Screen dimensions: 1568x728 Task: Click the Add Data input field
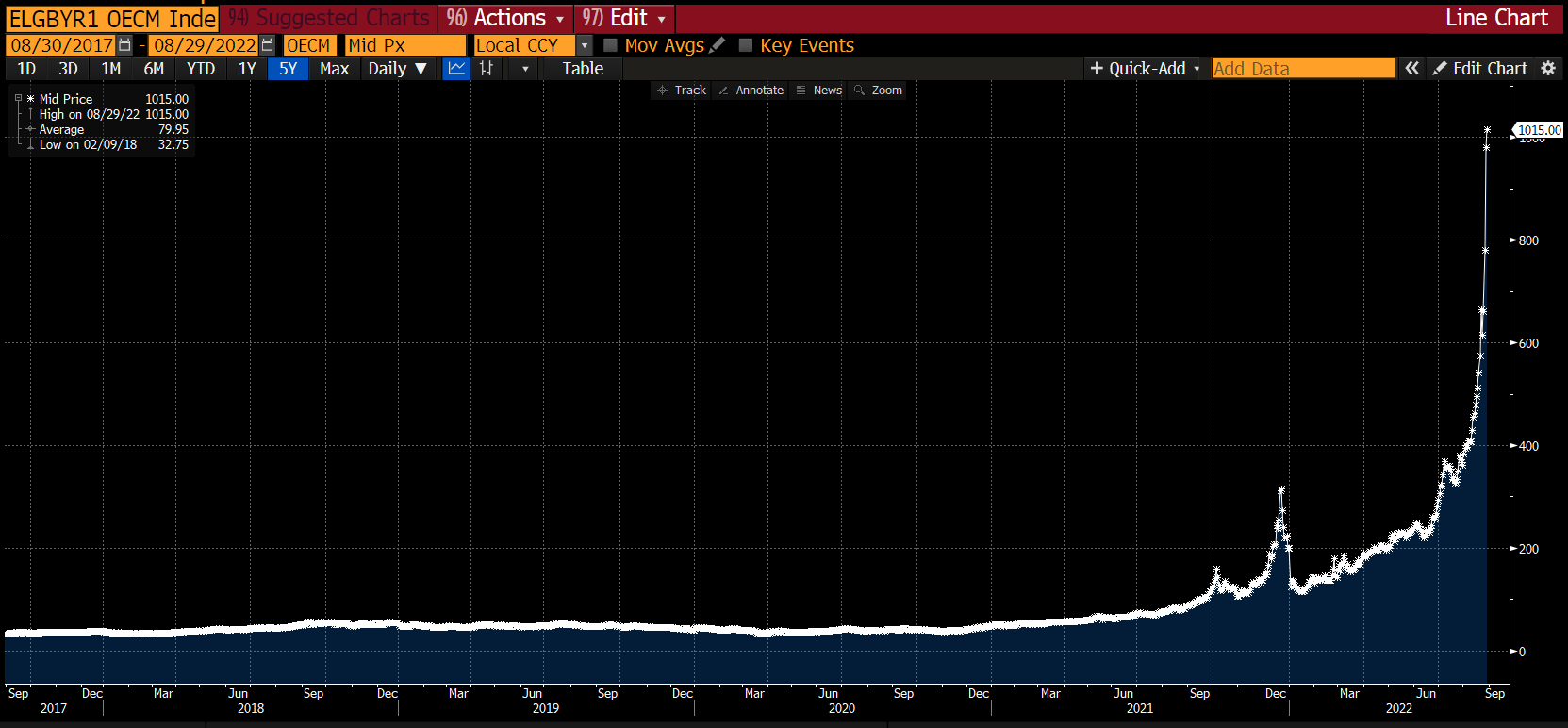[1303, 68]
